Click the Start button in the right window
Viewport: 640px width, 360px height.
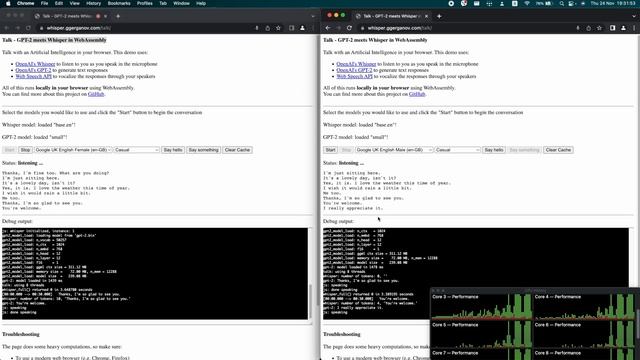tap(331, 150)
